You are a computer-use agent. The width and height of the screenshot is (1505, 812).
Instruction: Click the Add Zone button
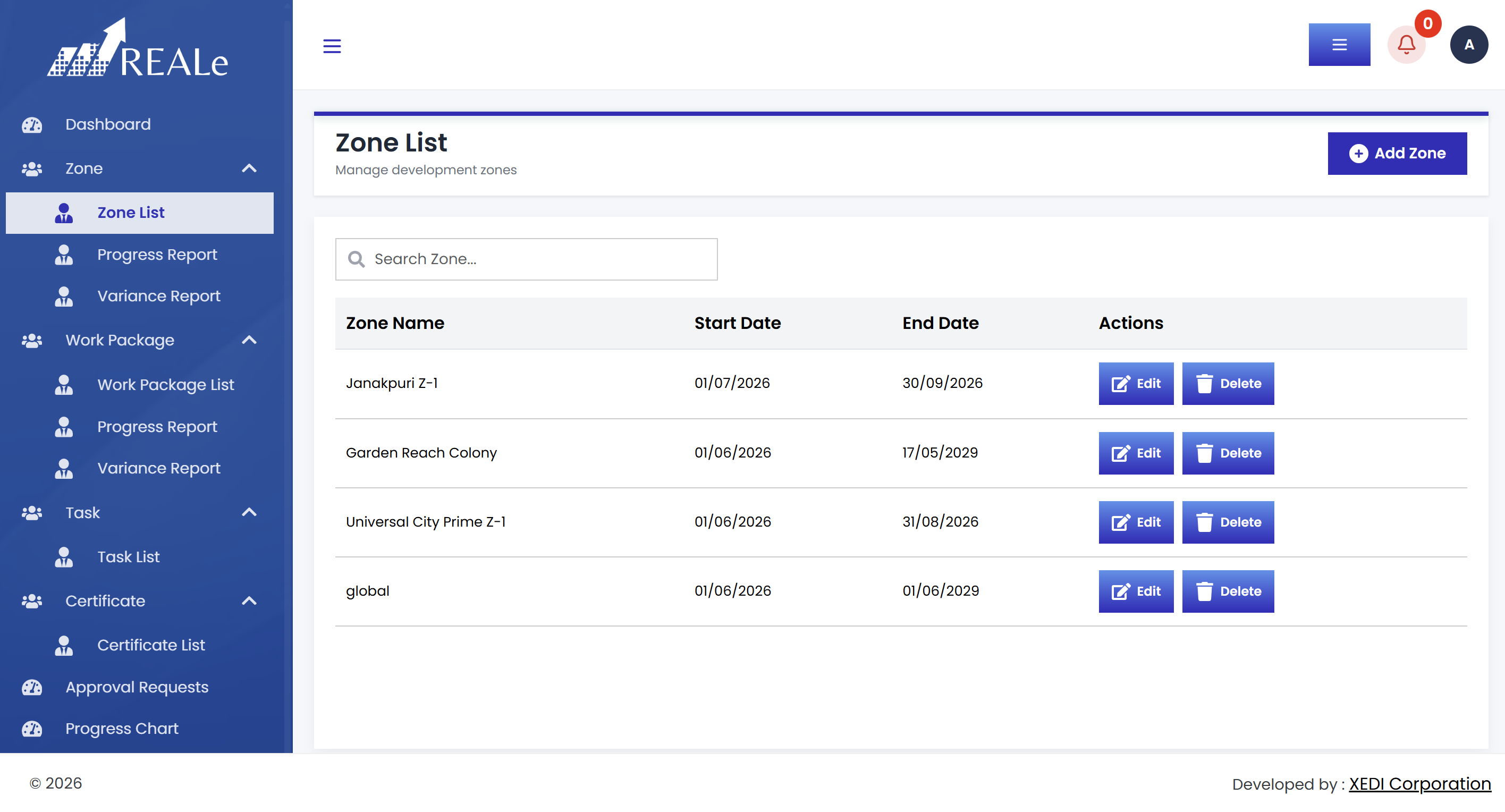pyautogui.click(x=1397, y=154)
